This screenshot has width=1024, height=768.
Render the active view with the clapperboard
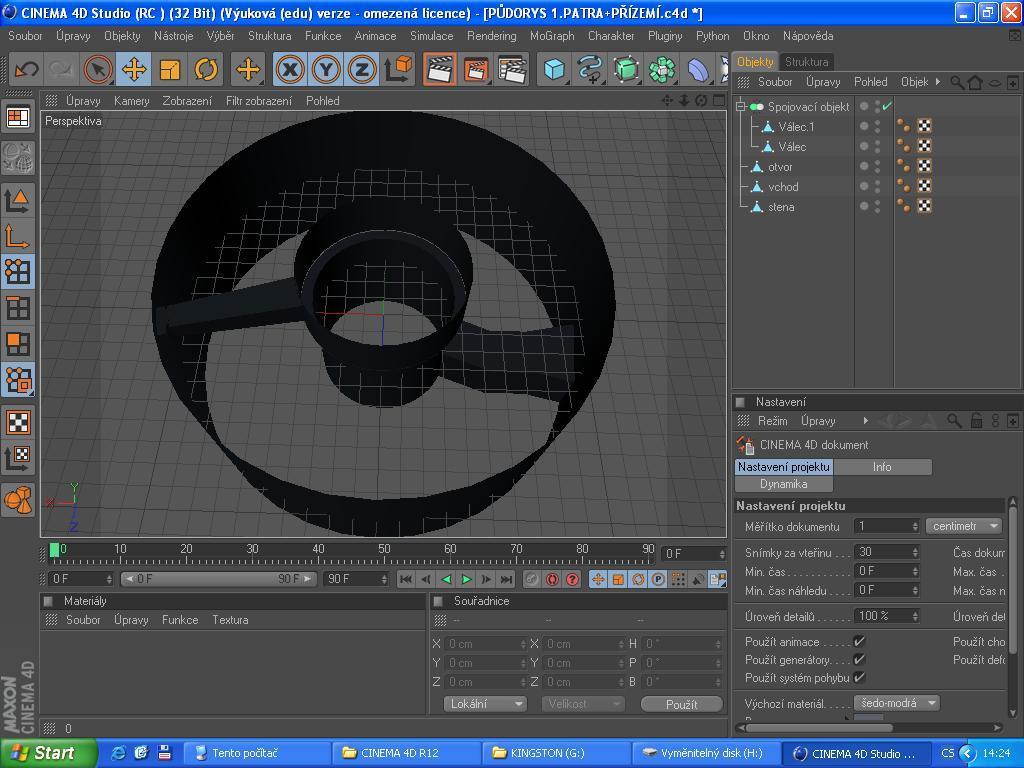pyautogui.click(x=440, y=69)
